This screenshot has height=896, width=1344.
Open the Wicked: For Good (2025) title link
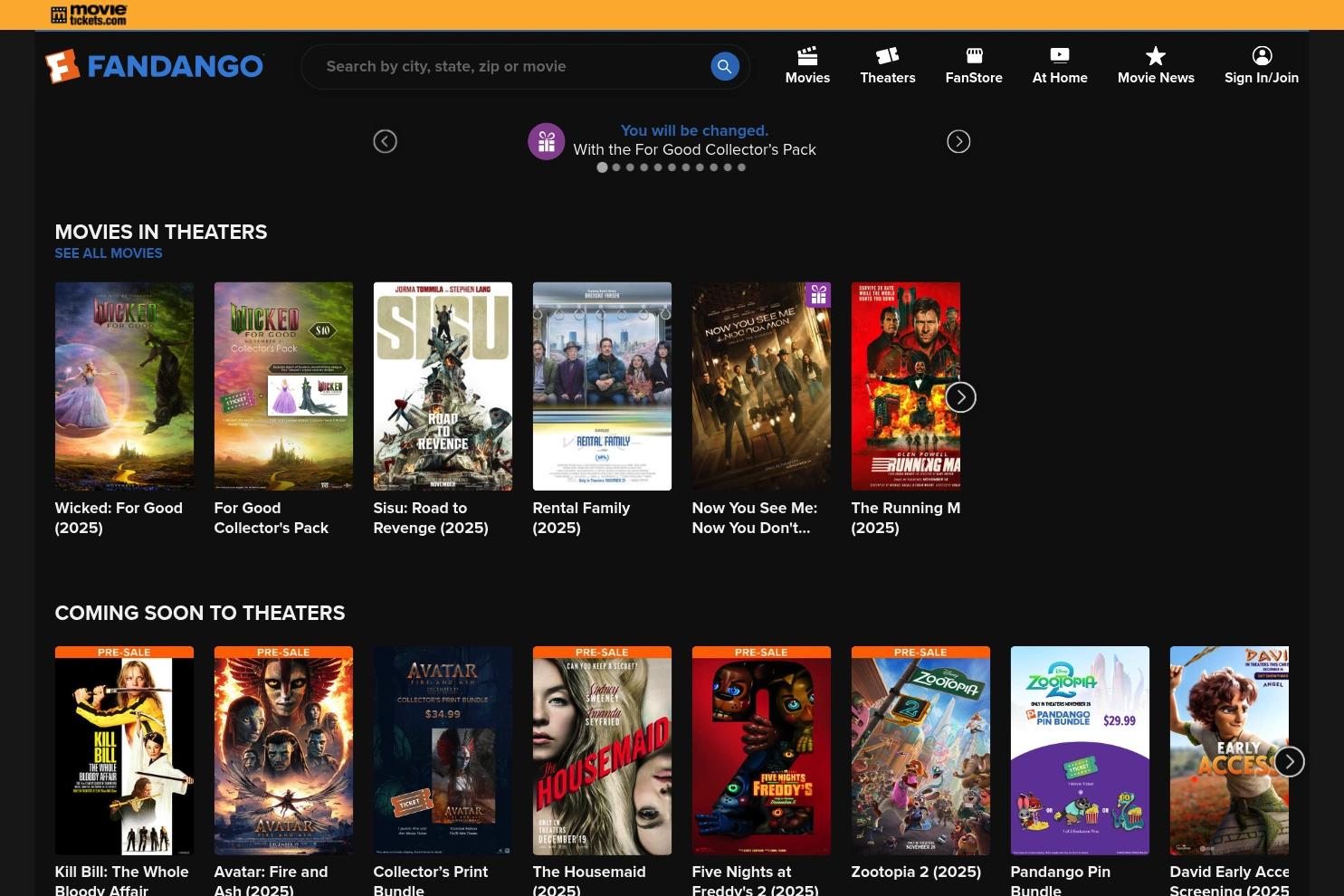pos(119,518)
